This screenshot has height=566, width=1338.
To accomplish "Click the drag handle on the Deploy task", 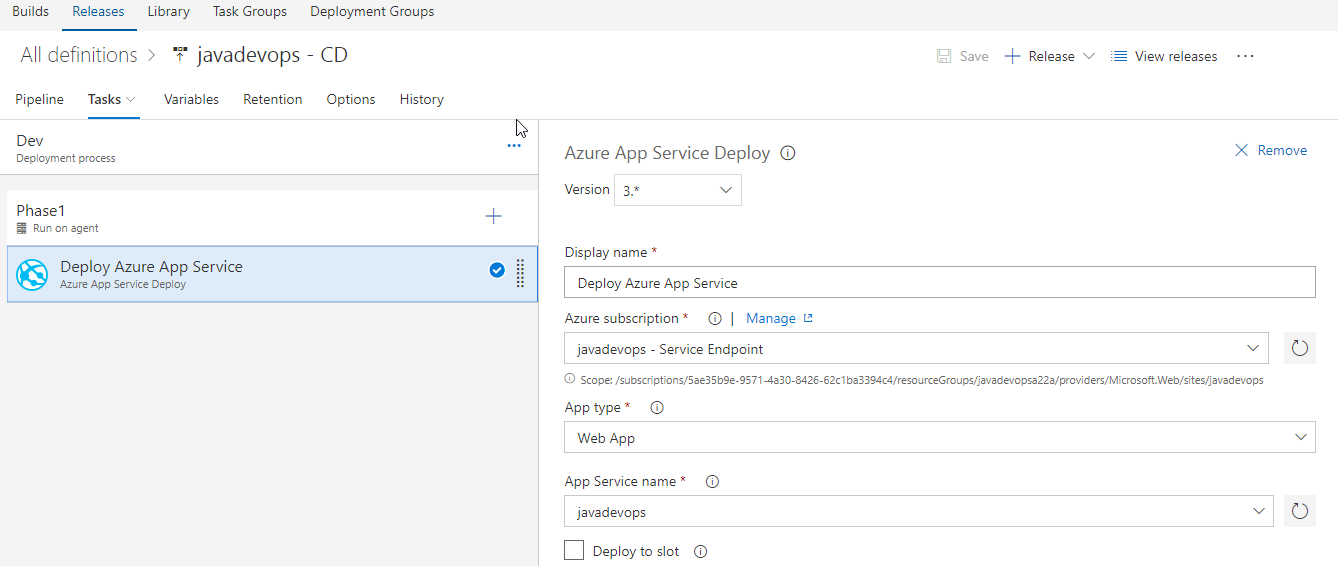I will pos(520,273).
